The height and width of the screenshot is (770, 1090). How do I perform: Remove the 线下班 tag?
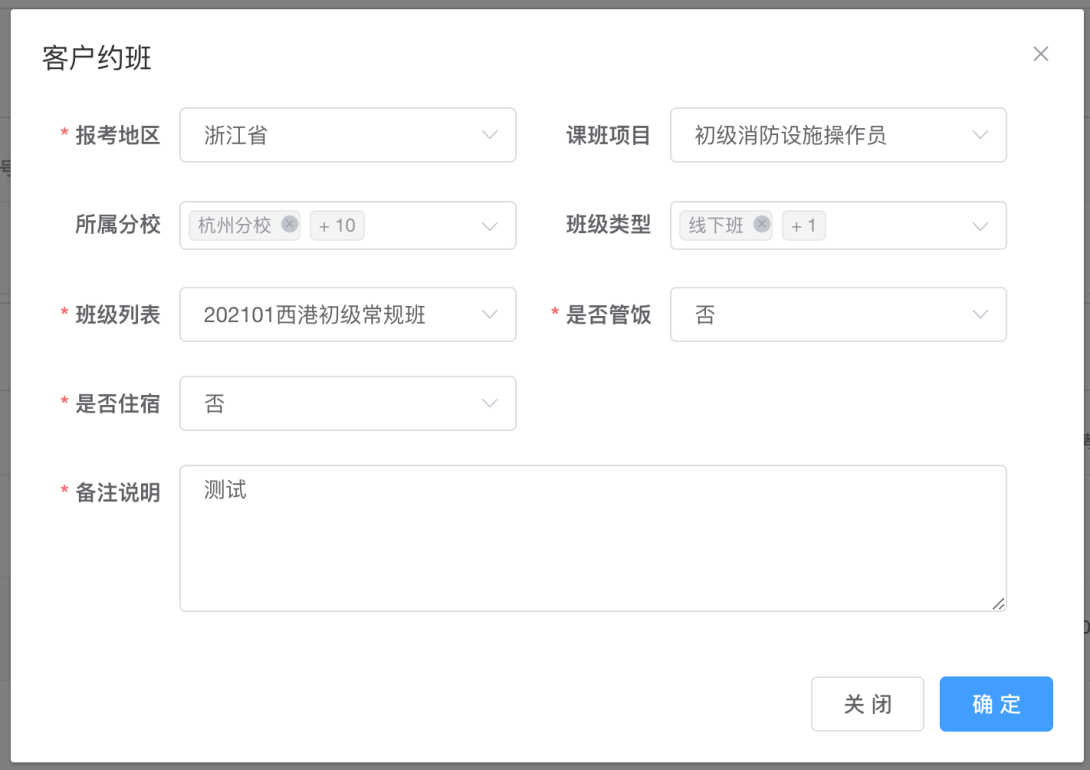point(761,224)
